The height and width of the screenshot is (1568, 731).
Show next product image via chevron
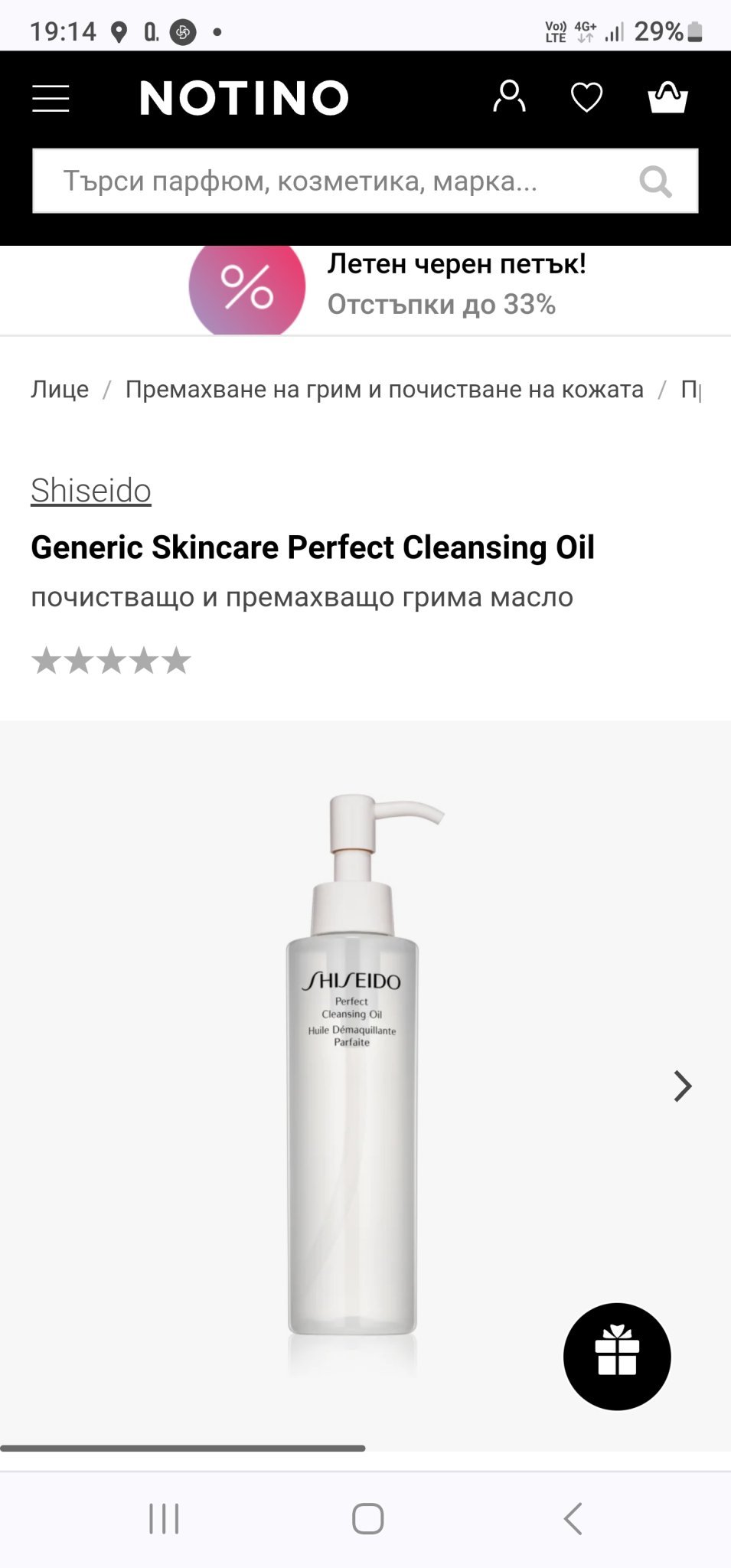pyautogui.click(x=682, y=1086)
